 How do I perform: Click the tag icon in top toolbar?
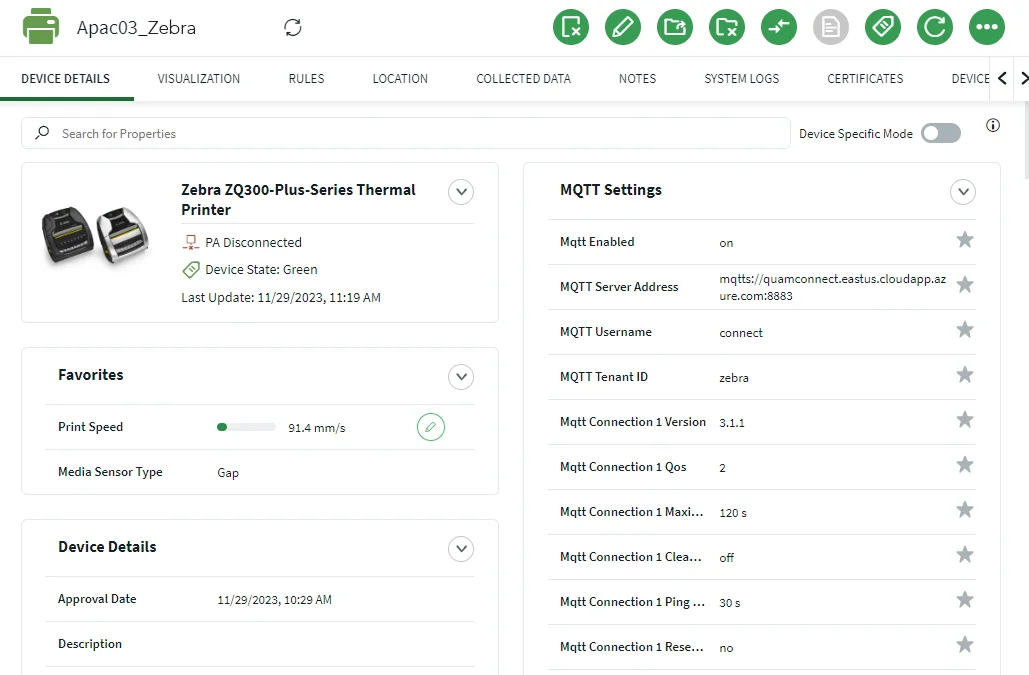[883, 27]
